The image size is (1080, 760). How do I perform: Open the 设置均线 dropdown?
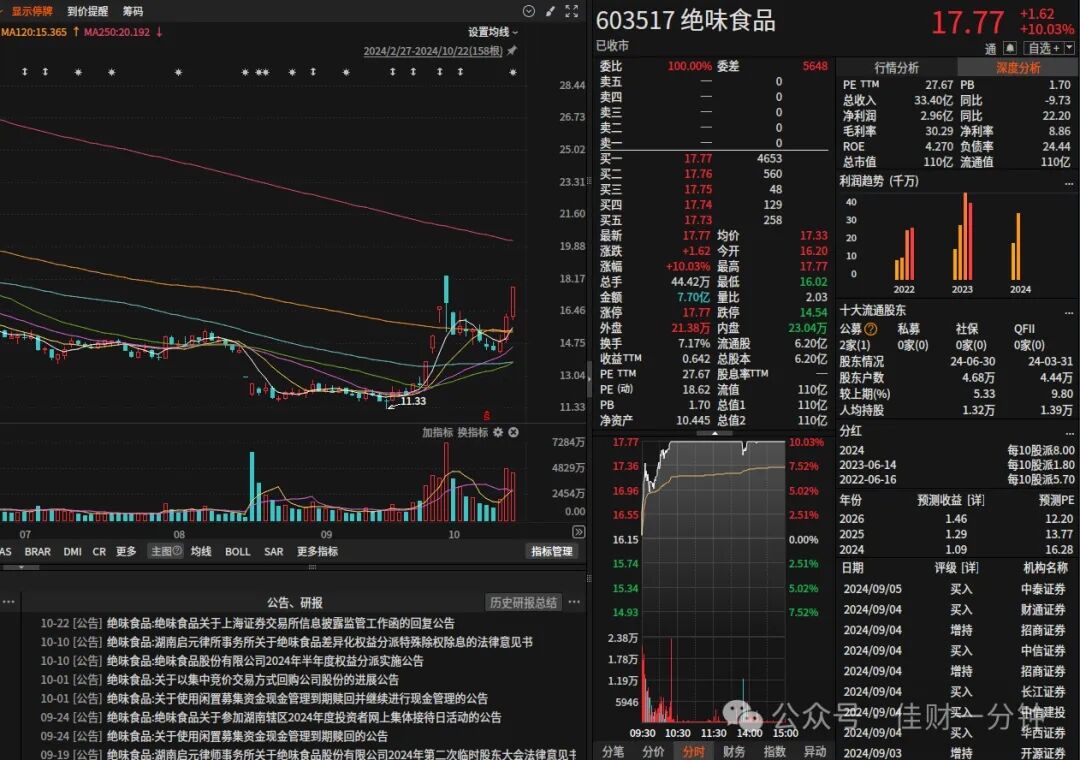point(492,32)
